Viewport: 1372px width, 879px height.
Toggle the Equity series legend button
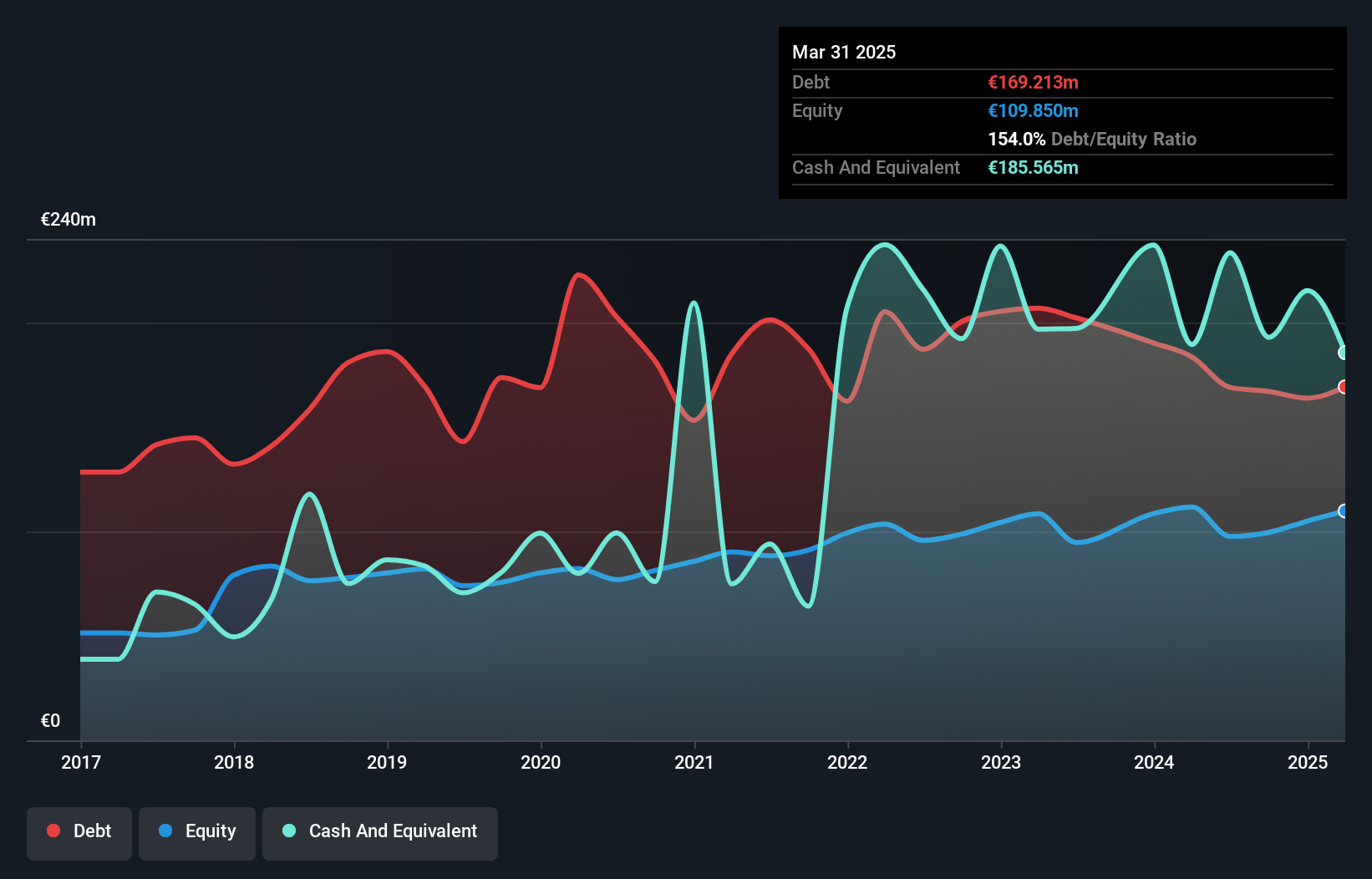(197, 833)
